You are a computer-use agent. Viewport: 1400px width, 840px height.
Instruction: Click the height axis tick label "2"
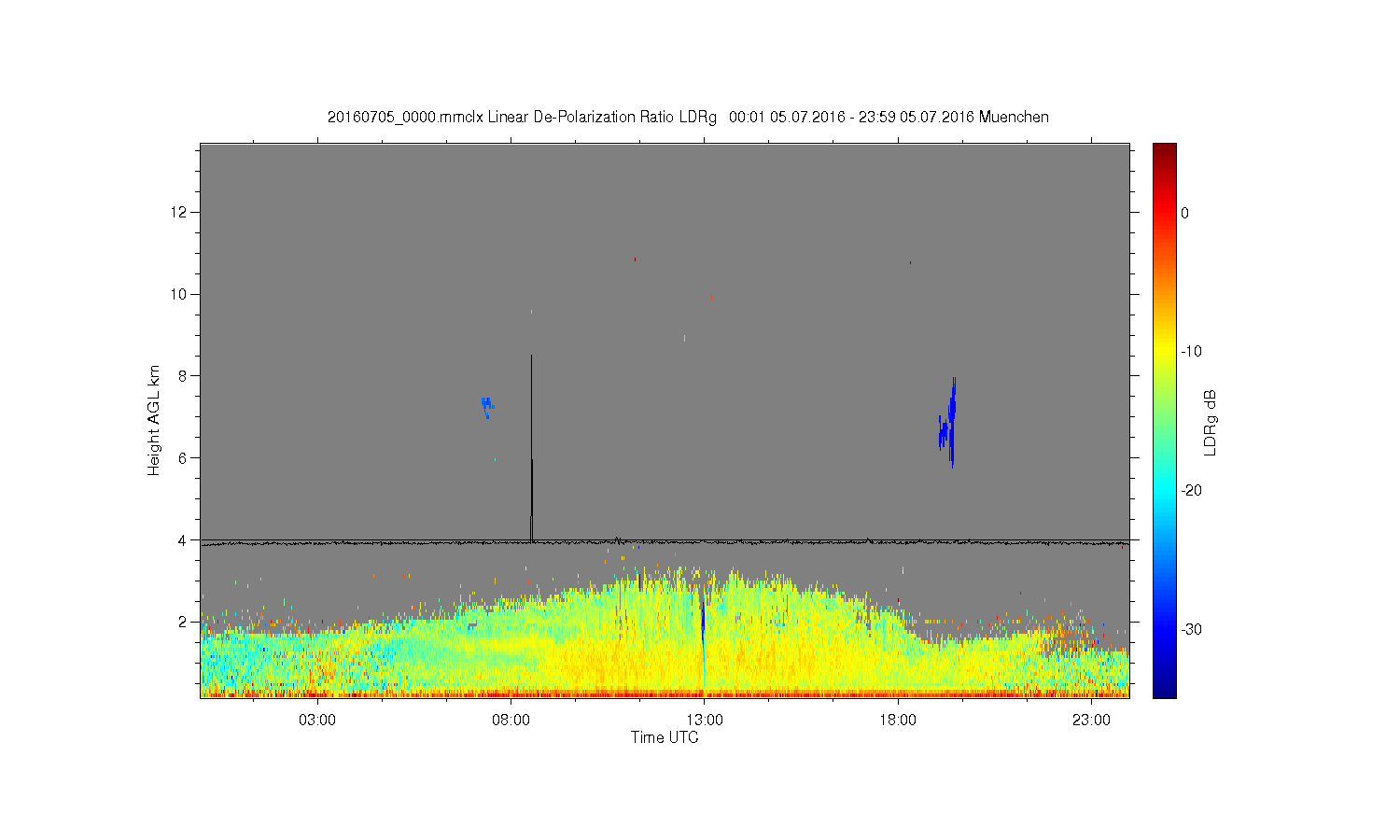click(183, 622)
